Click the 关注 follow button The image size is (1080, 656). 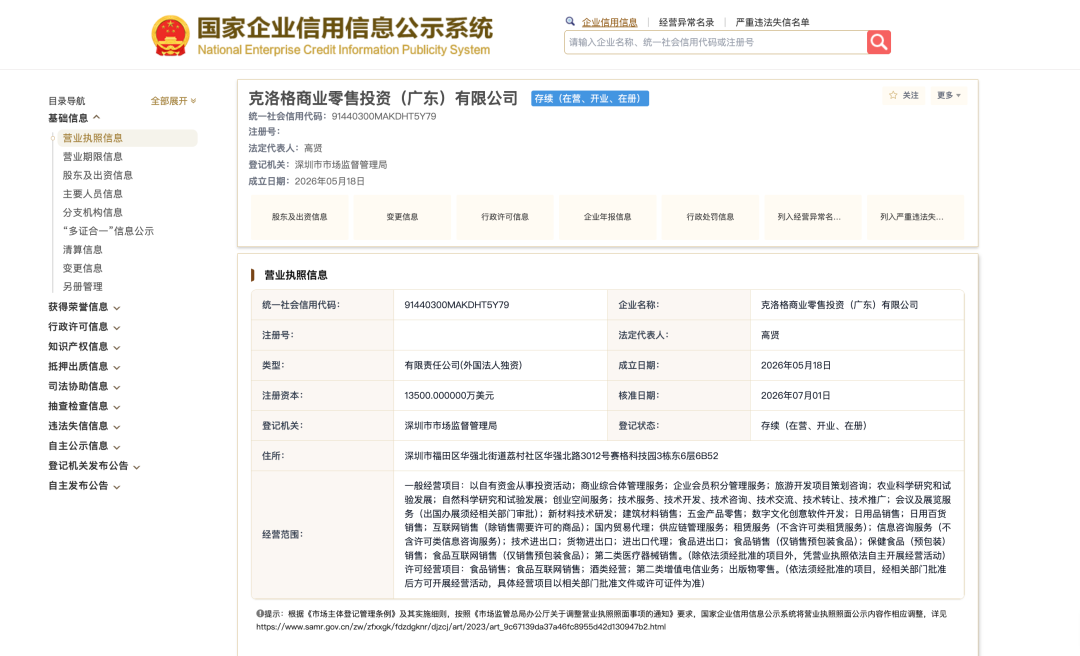[x=904, y=95]
